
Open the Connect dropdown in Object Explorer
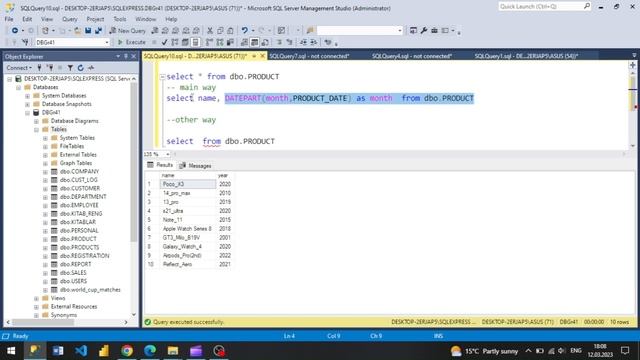click(19, 68)
